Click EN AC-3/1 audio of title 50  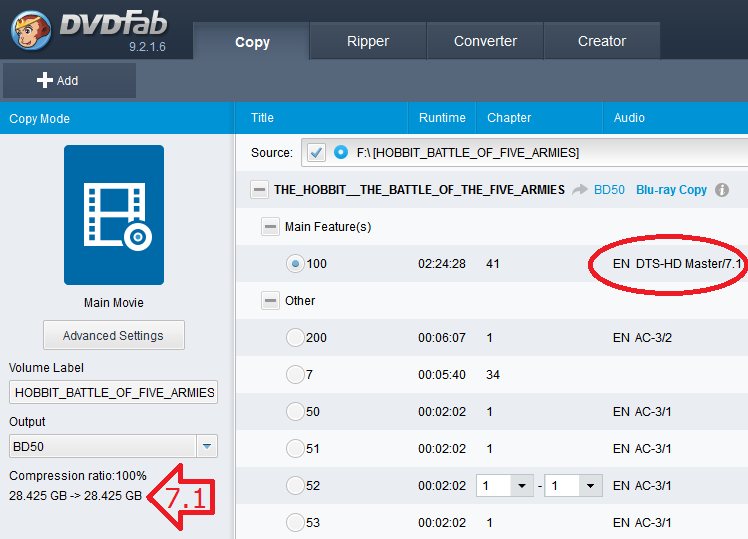642,412
